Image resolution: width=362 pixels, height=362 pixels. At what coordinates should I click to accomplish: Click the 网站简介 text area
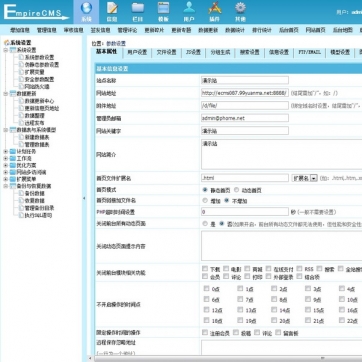click(282, 154)
